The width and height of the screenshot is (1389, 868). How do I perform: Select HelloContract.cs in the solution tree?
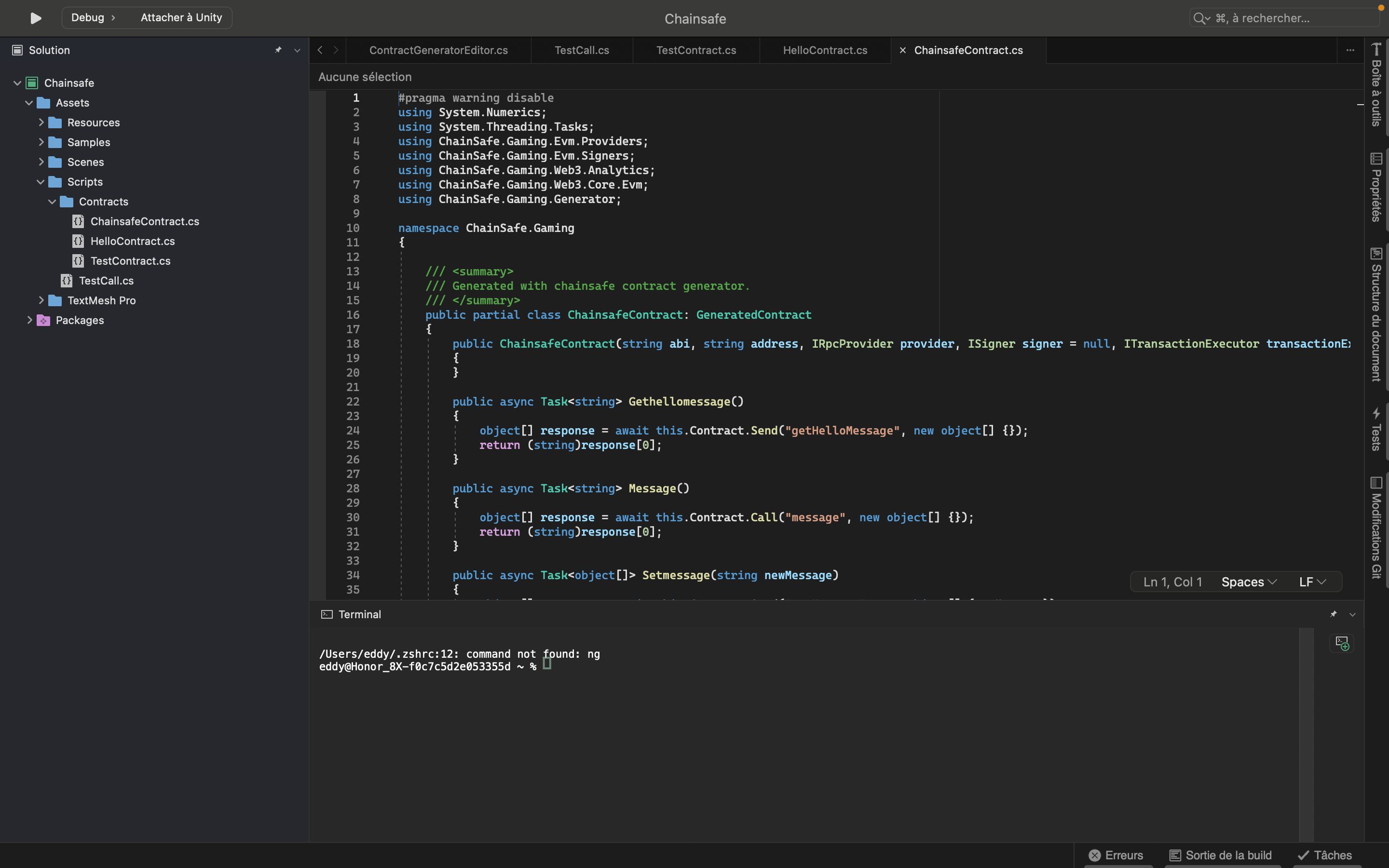pos(133,241)
